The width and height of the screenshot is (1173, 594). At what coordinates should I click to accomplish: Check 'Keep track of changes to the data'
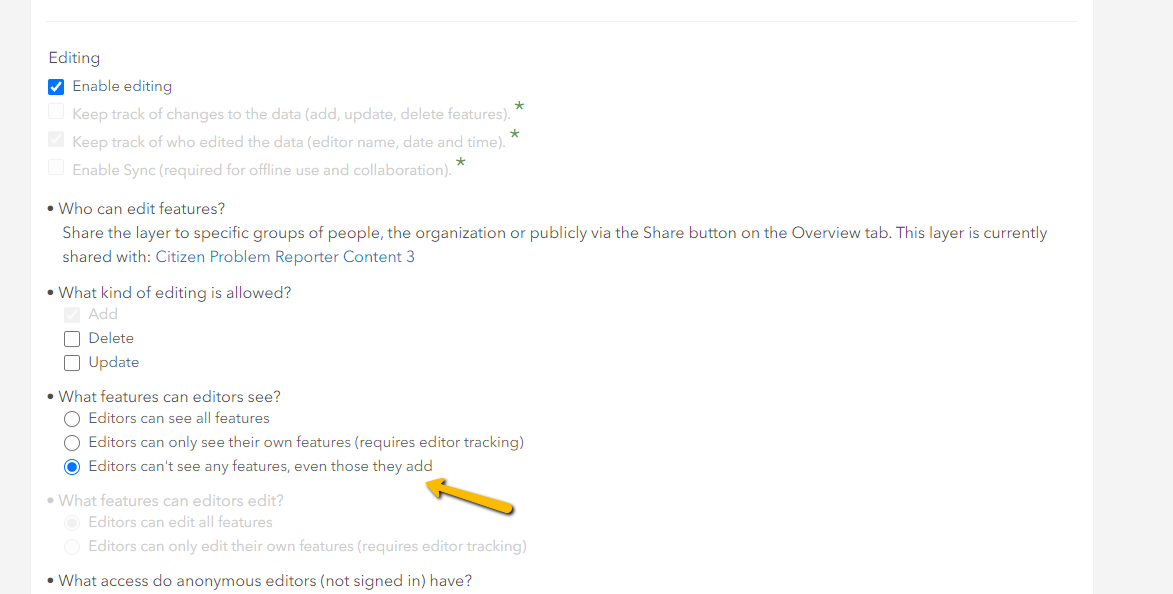(x=56, y=113)
